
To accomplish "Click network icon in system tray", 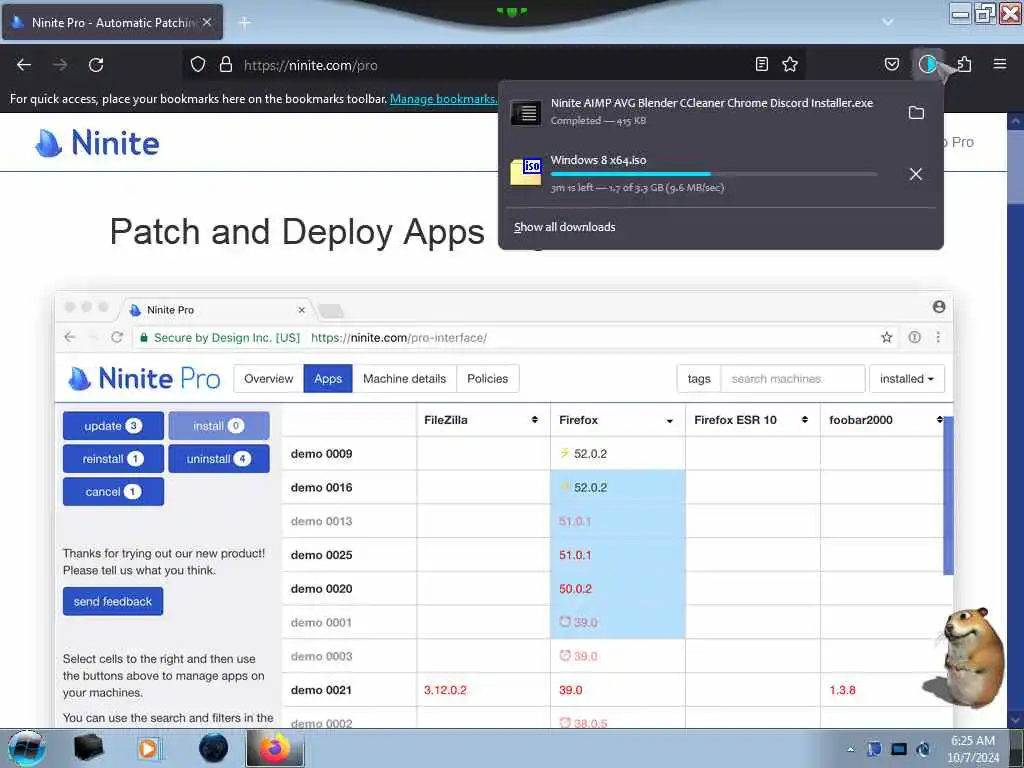I will 899,749.
